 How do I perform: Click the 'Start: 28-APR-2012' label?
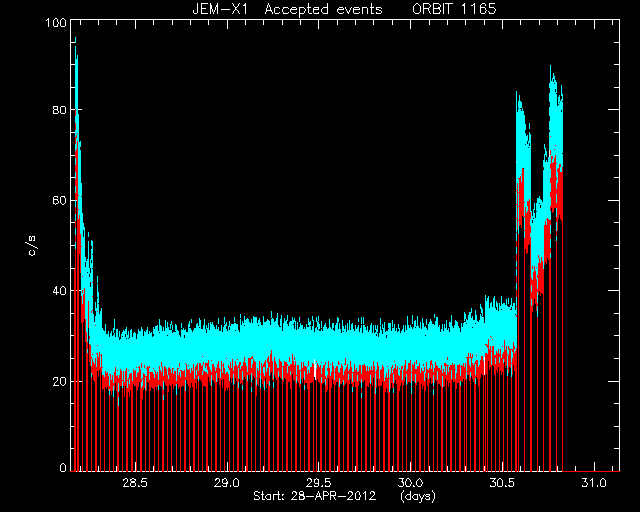click(x=314, y=496)
